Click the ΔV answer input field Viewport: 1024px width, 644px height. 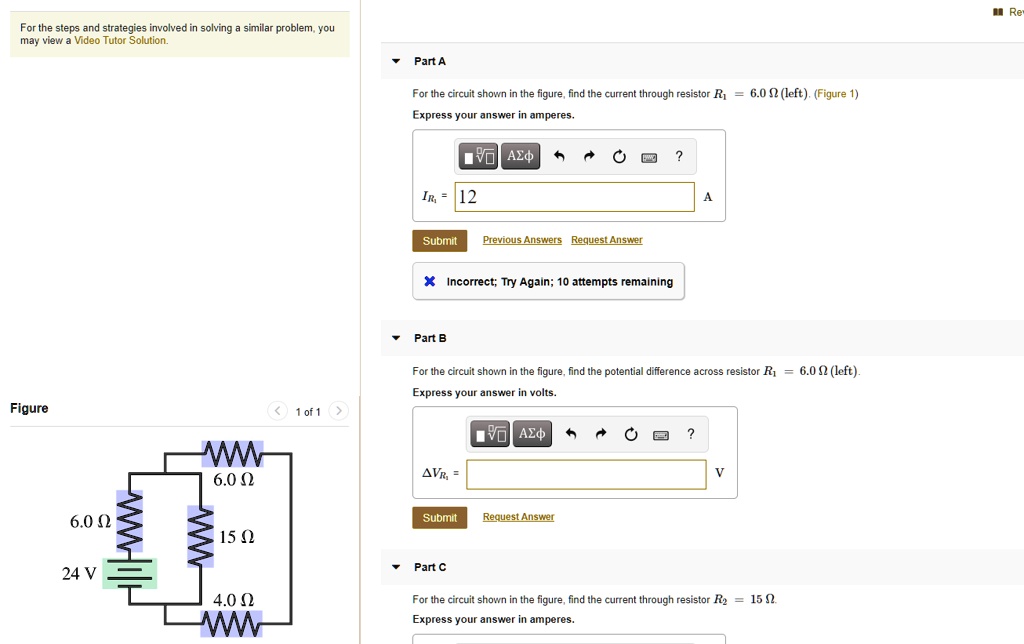[x=585, y=474]
